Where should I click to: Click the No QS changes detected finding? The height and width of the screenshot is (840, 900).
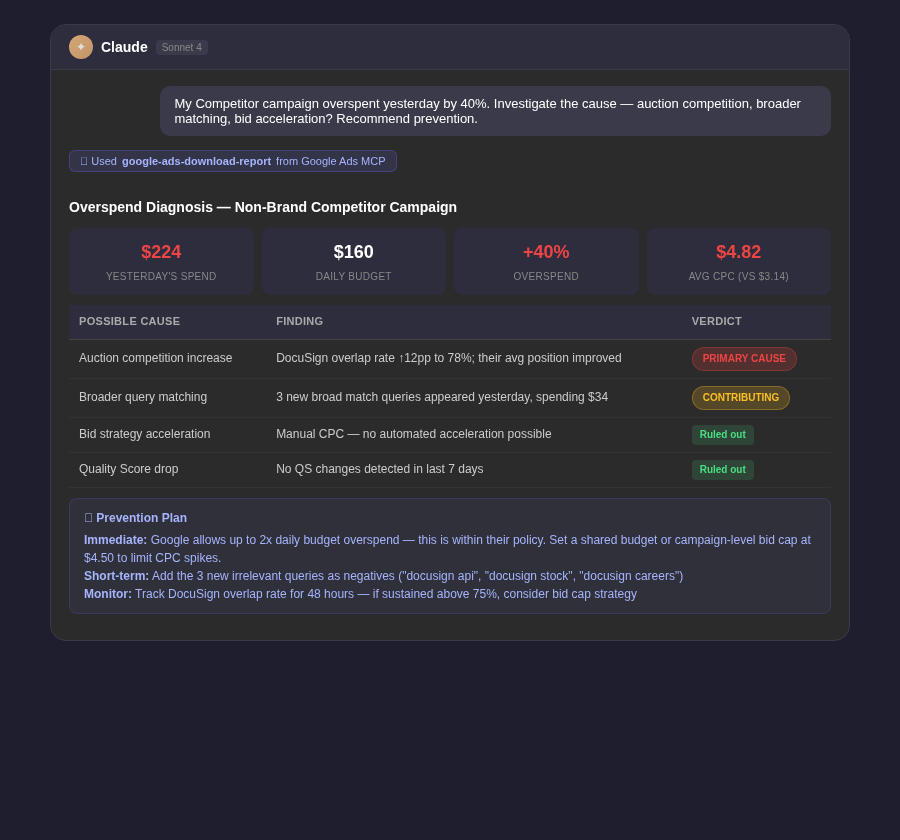pyautogui.click(x=379, y=469)
